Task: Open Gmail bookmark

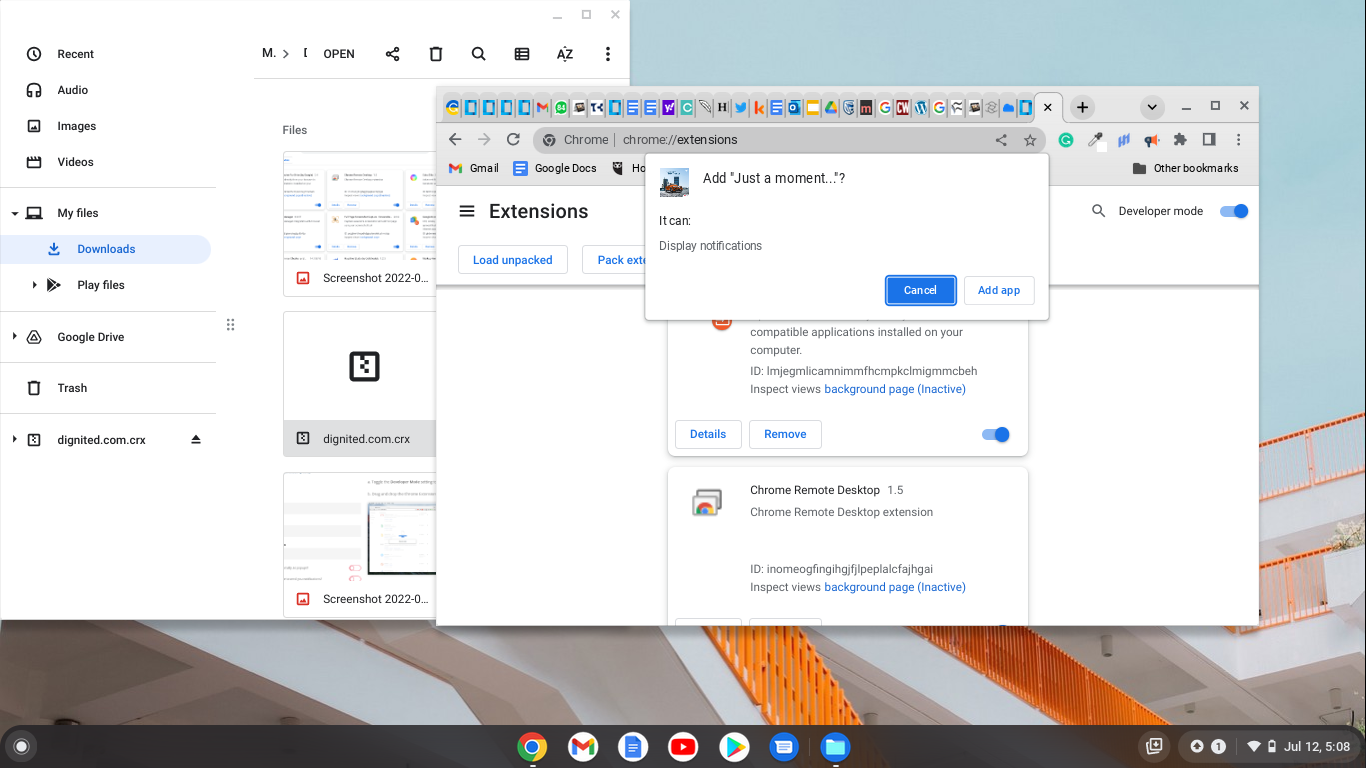Action: [474, 168]
